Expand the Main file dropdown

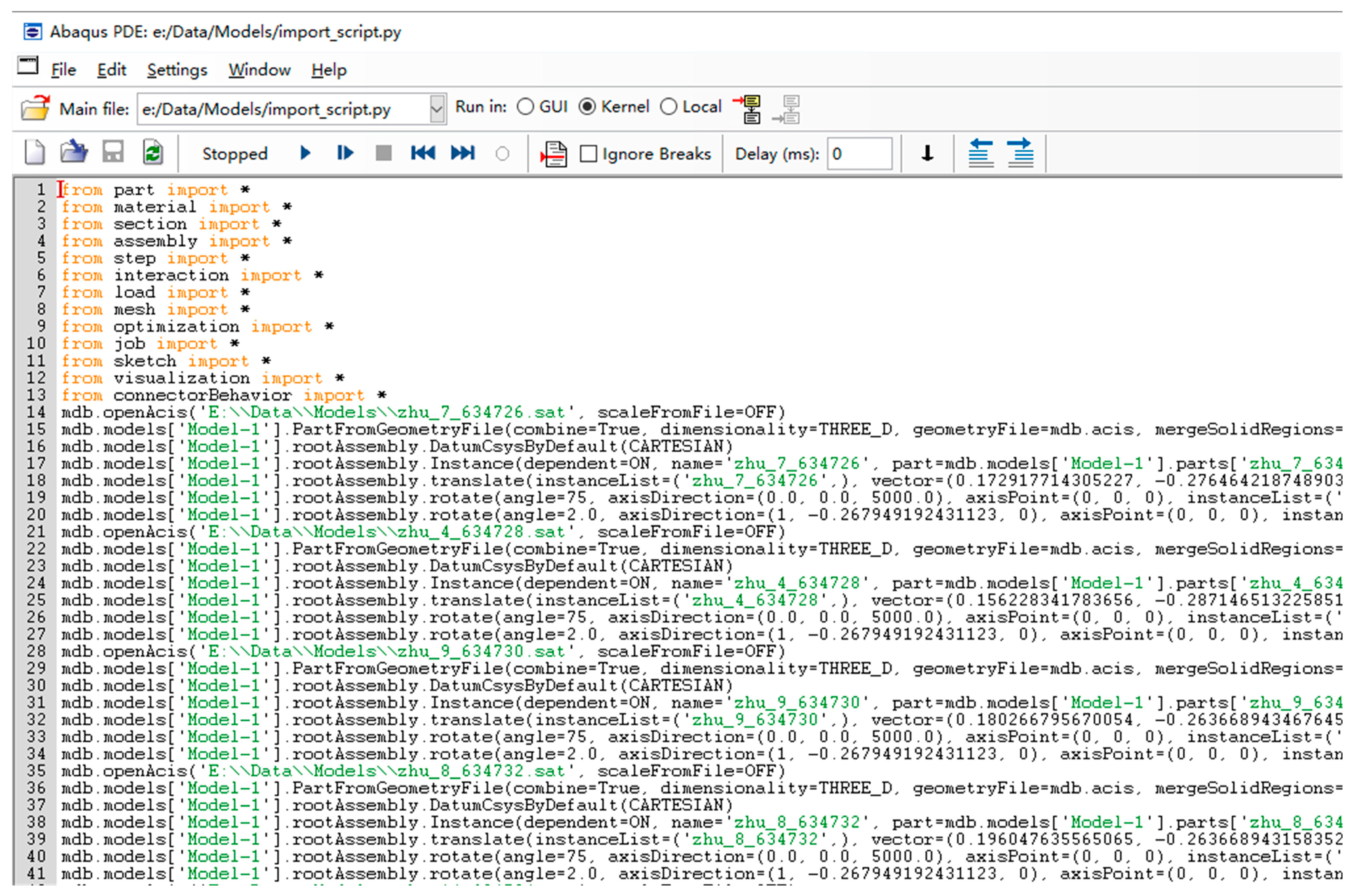(x=437, y=108)
